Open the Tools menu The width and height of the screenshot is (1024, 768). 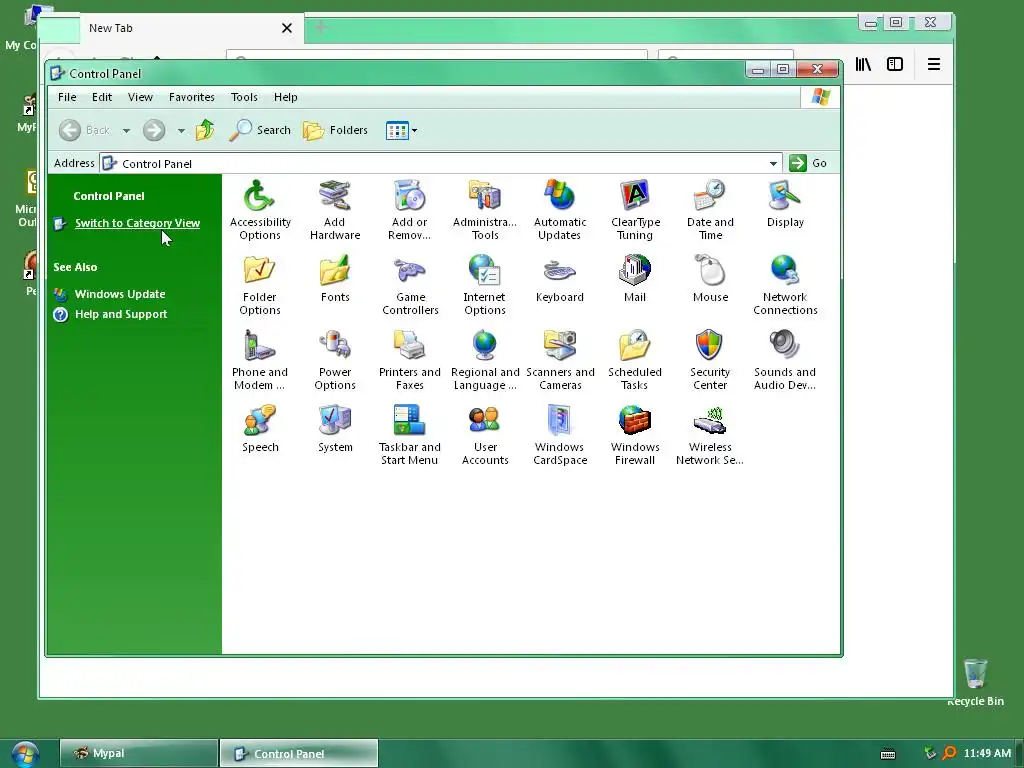(x=244, y=97)
